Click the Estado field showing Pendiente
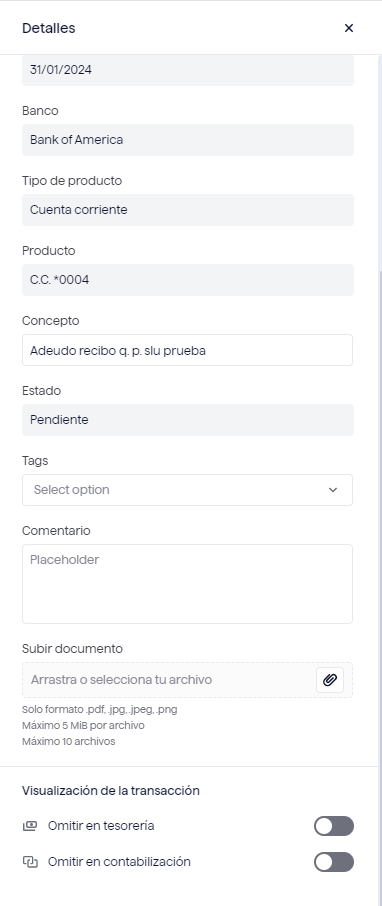Image resolution: width=382 pixels, height=906 pixels. coord(188,420)
